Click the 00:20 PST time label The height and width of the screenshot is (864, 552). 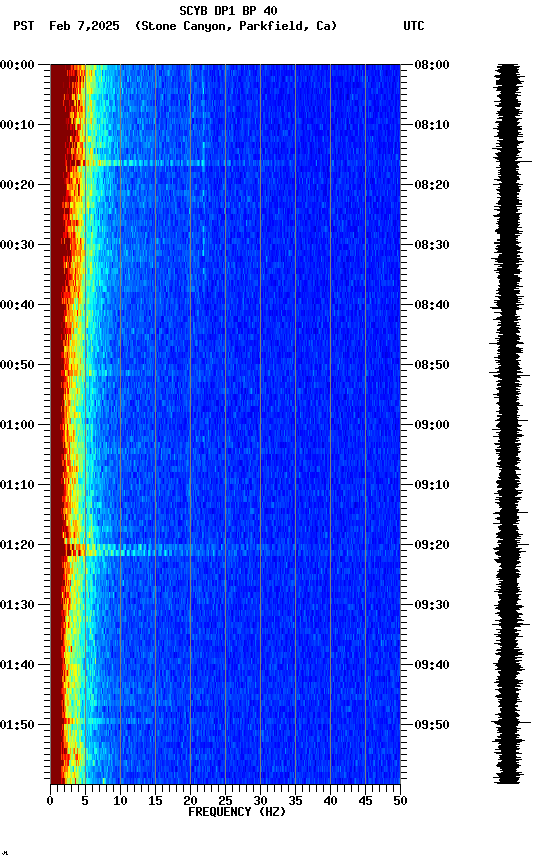tap(17, 185)
